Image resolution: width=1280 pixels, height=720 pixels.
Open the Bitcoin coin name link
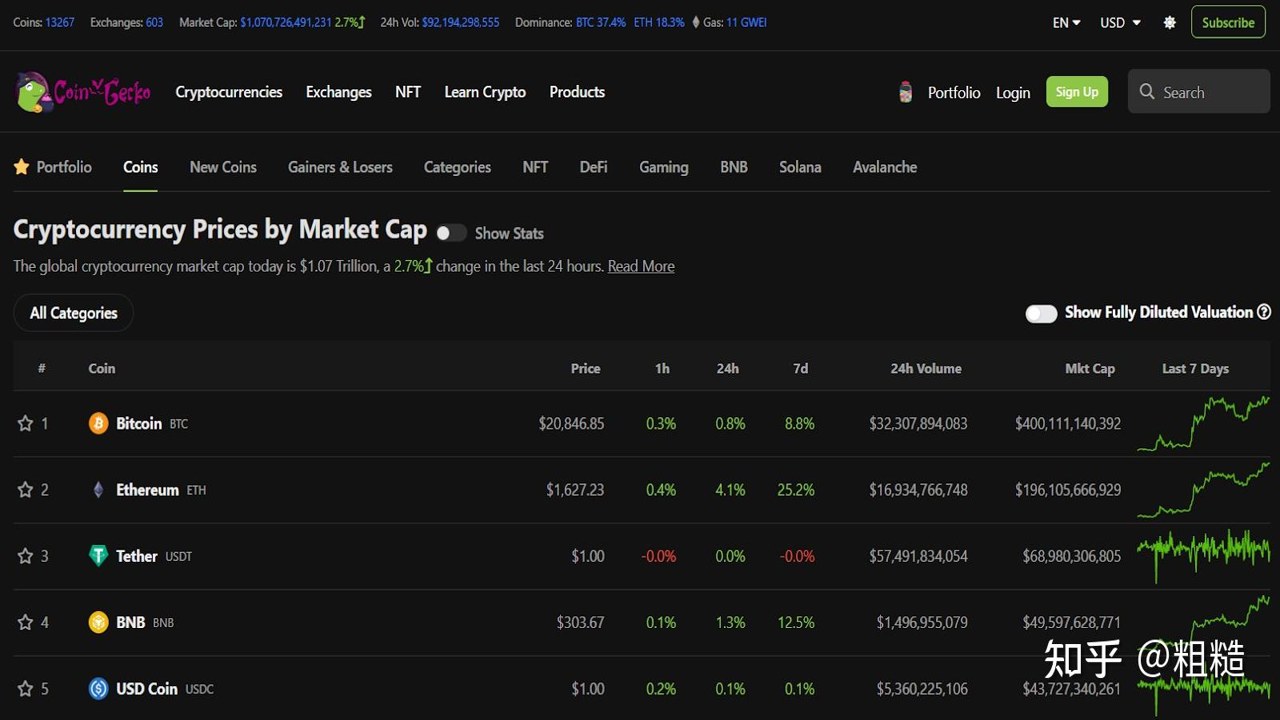[139, 424]
